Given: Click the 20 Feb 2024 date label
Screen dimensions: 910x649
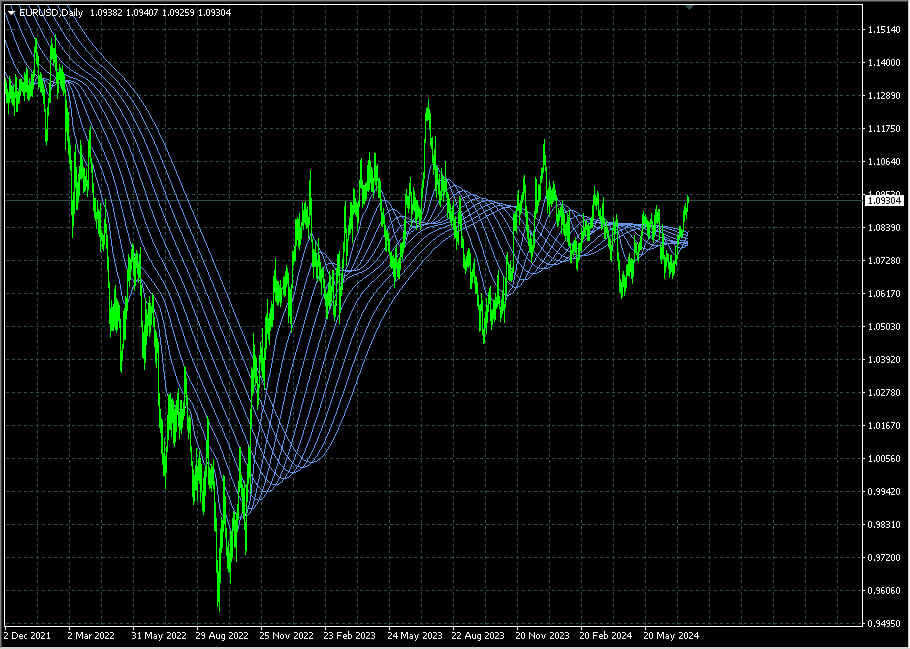Looking at the screenshot, I should [605, 636].
